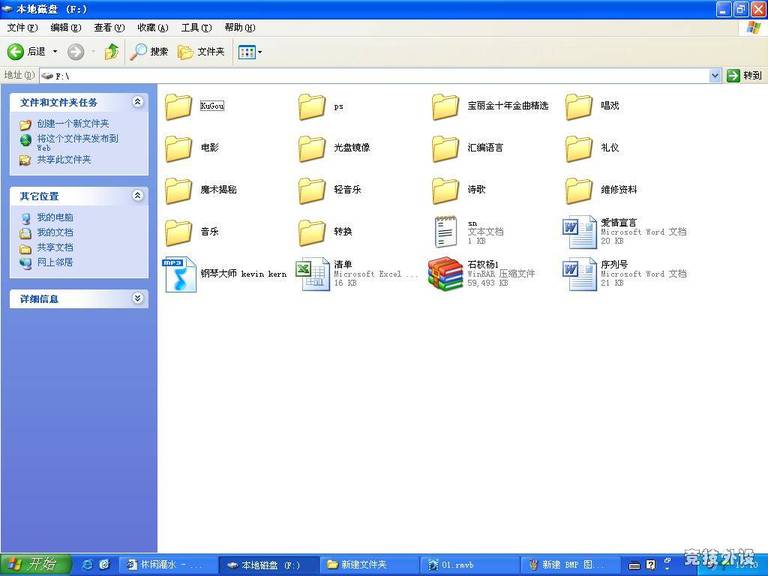Click the 本地磁盘 (F:) taskbar button

(268, 565)
